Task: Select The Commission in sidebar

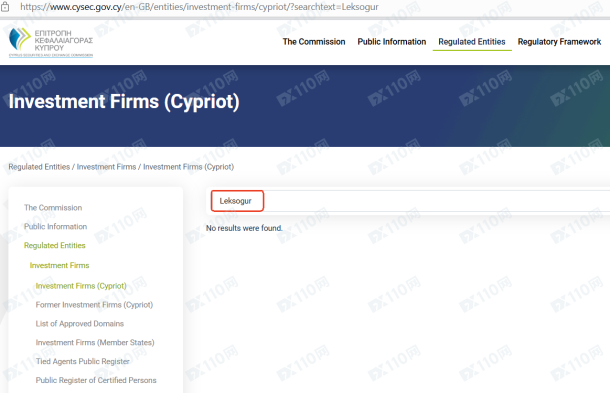Action: click(x=53, y=208)
